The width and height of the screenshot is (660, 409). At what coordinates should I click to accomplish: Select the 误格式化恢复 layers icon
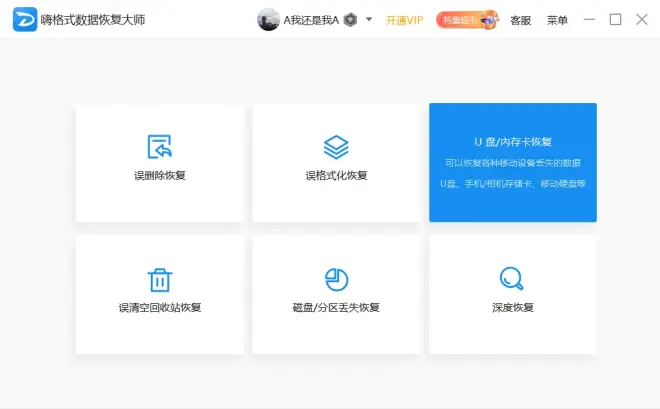[x=336, y=147]
